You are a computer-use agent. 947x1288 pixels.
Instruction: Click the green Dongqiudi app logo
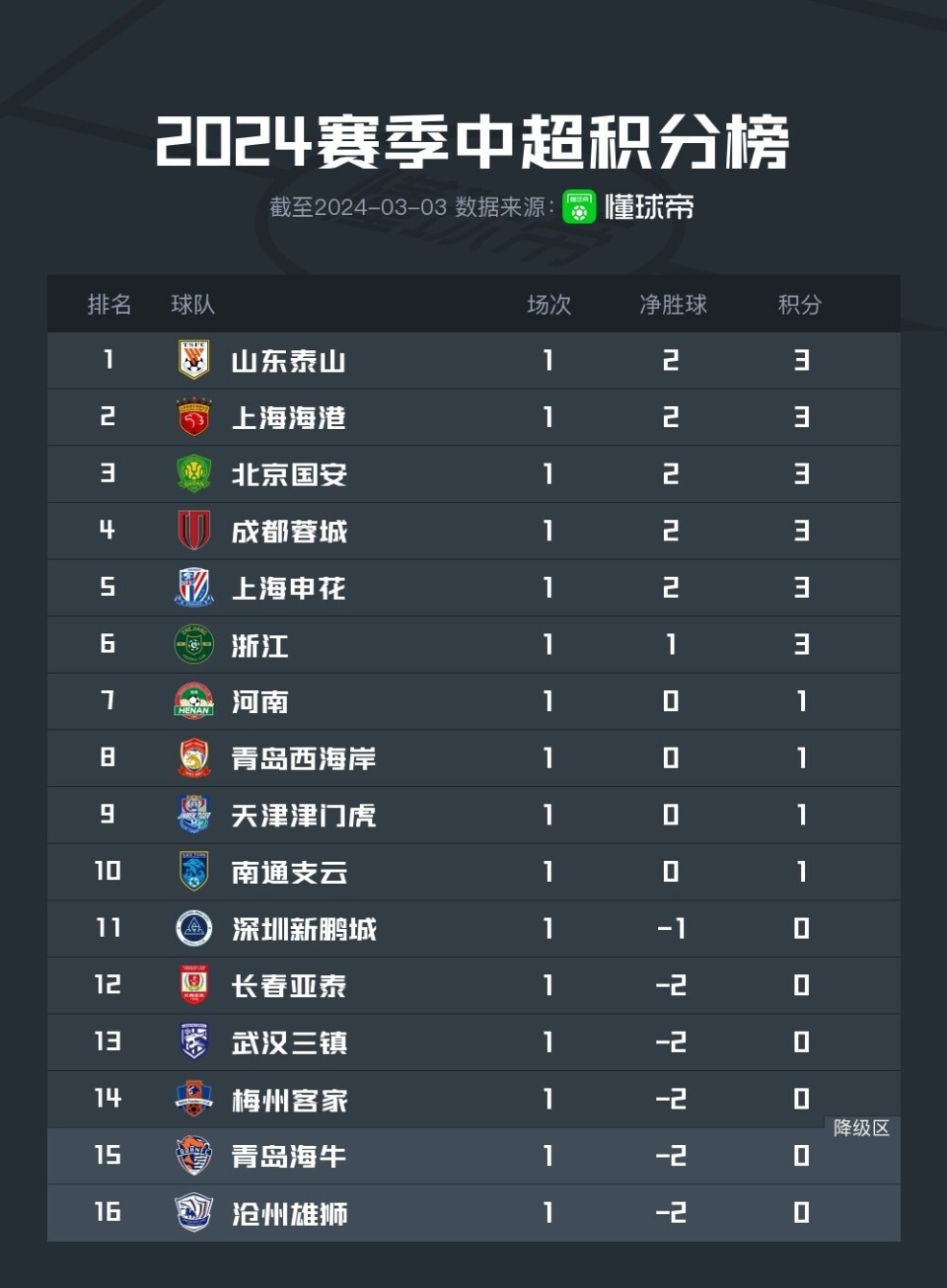tap(579, 208)
